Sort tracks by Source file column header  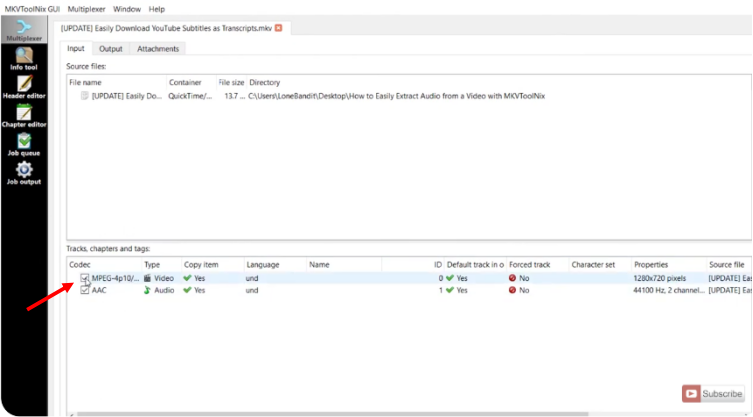728,265
